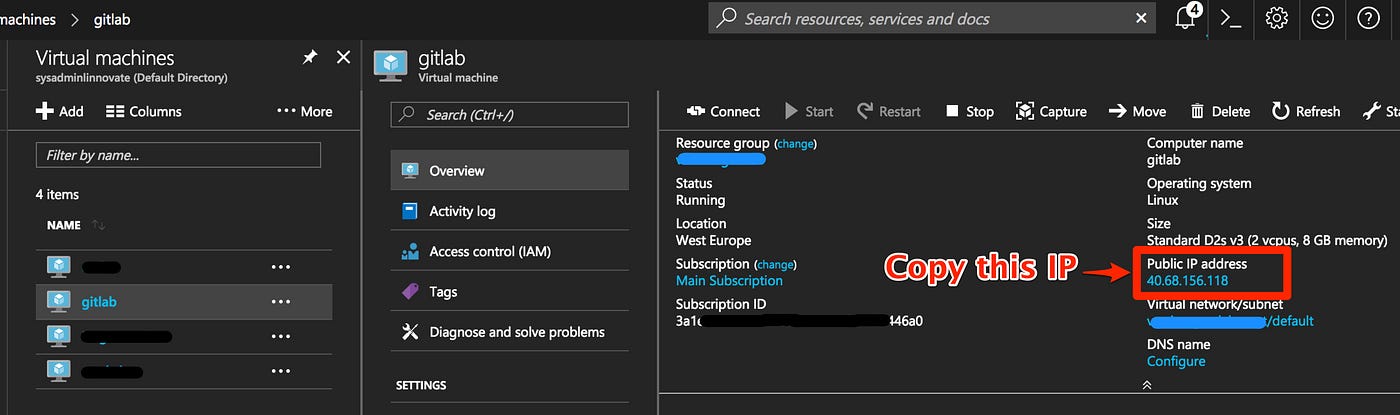Open Access control (IAM) menu item
1400x415 pixels.
click(x=510, y=251)
